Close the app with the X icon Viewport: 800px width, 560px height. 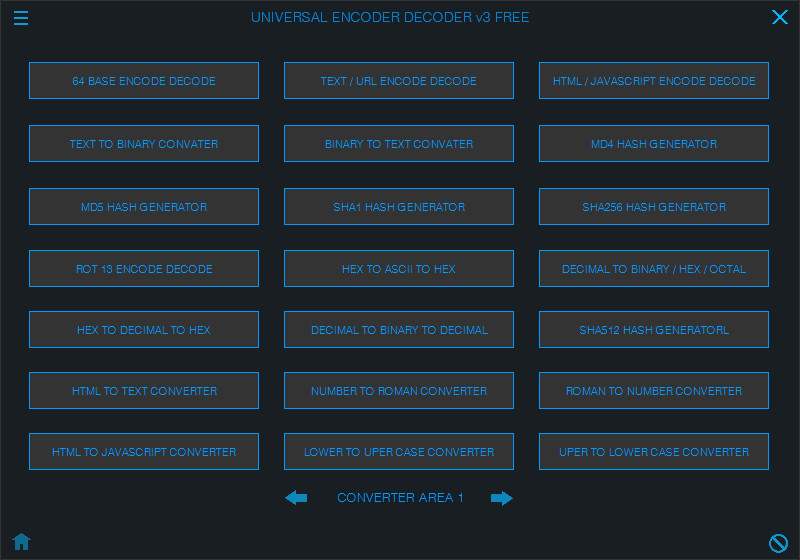pyautogui.click(x=780, y=17)
